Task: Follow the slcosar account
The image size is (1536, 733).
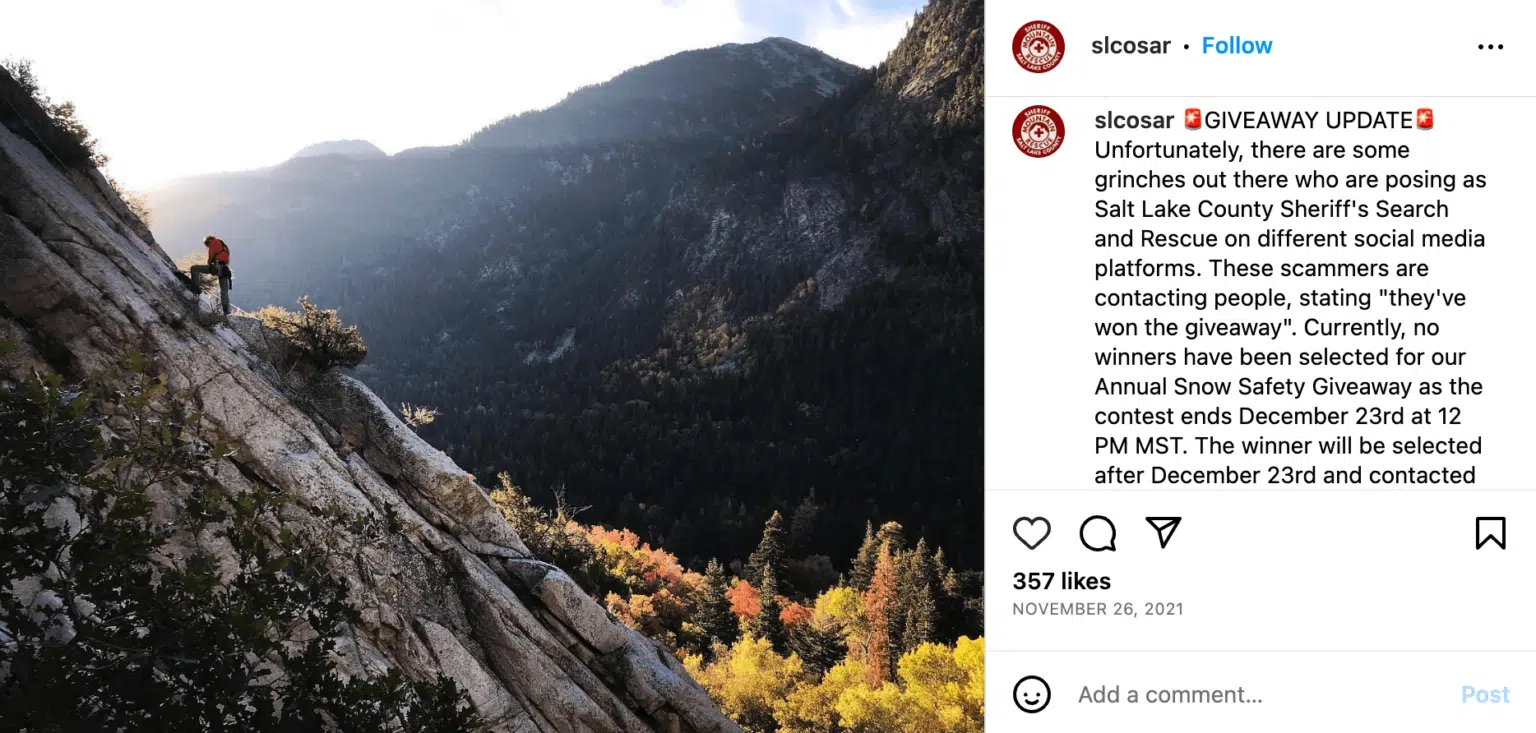Action: 1237,46
